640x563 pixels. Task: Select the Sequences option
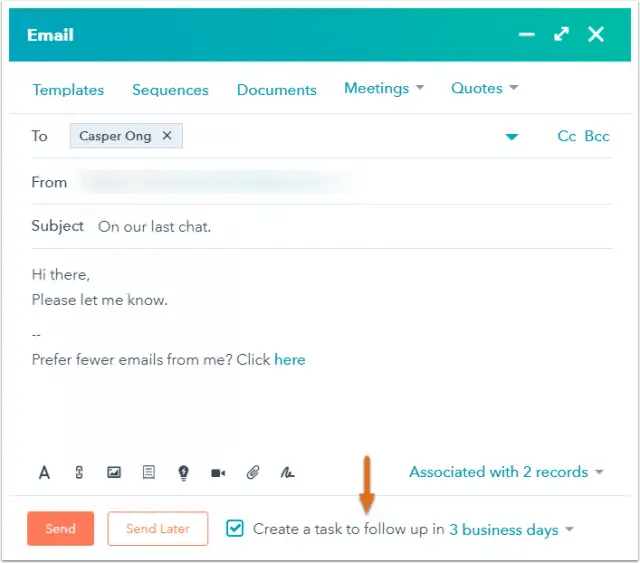click(x=170, y=90)
